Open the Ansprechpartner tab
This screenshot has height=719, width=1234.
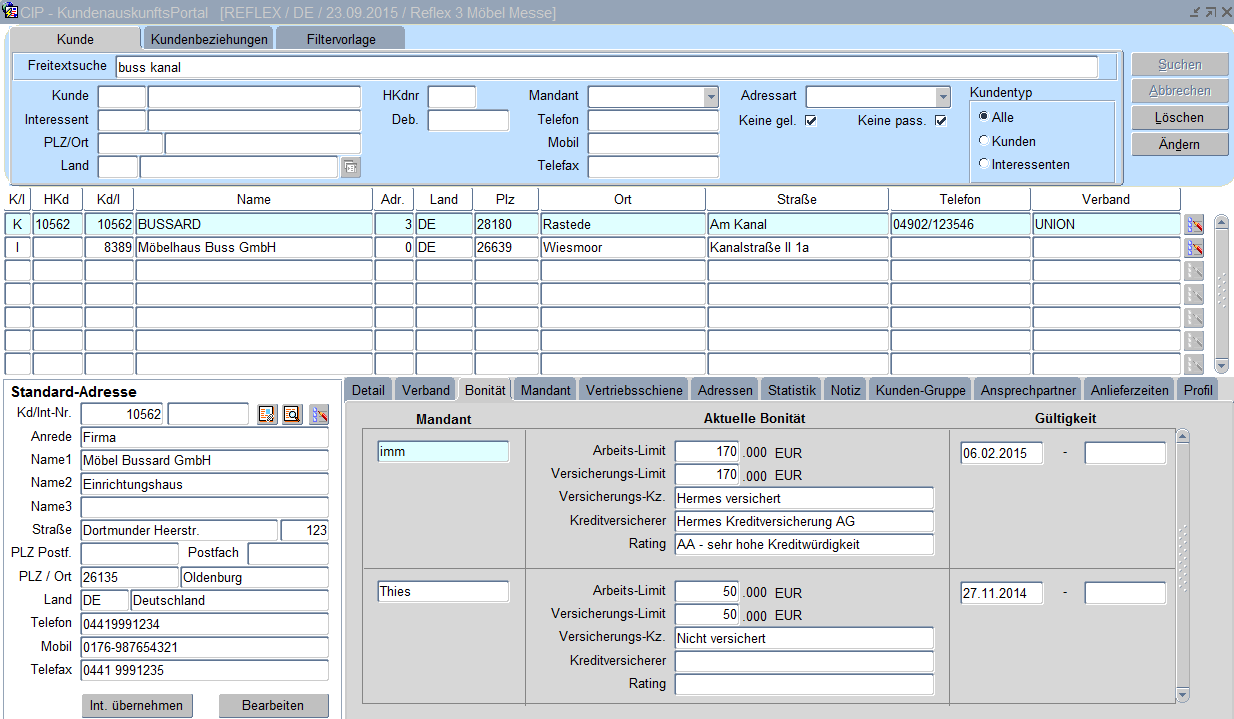point(1028,390)
